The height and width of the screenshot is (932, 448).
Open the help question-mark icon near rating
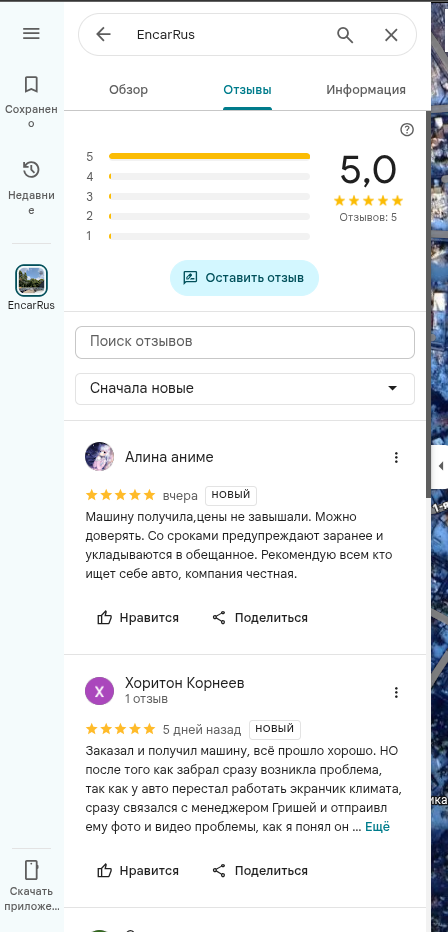click(x=407, y=130)
